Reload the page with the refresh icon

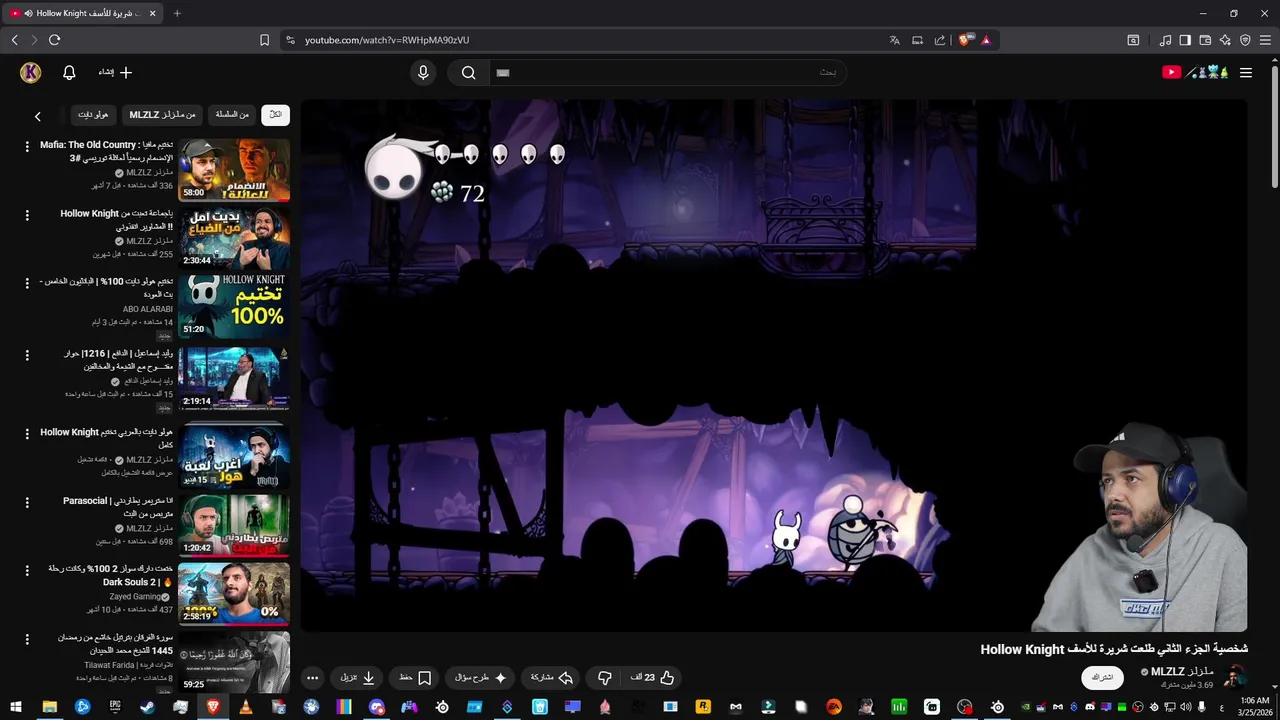coord(54,40)
